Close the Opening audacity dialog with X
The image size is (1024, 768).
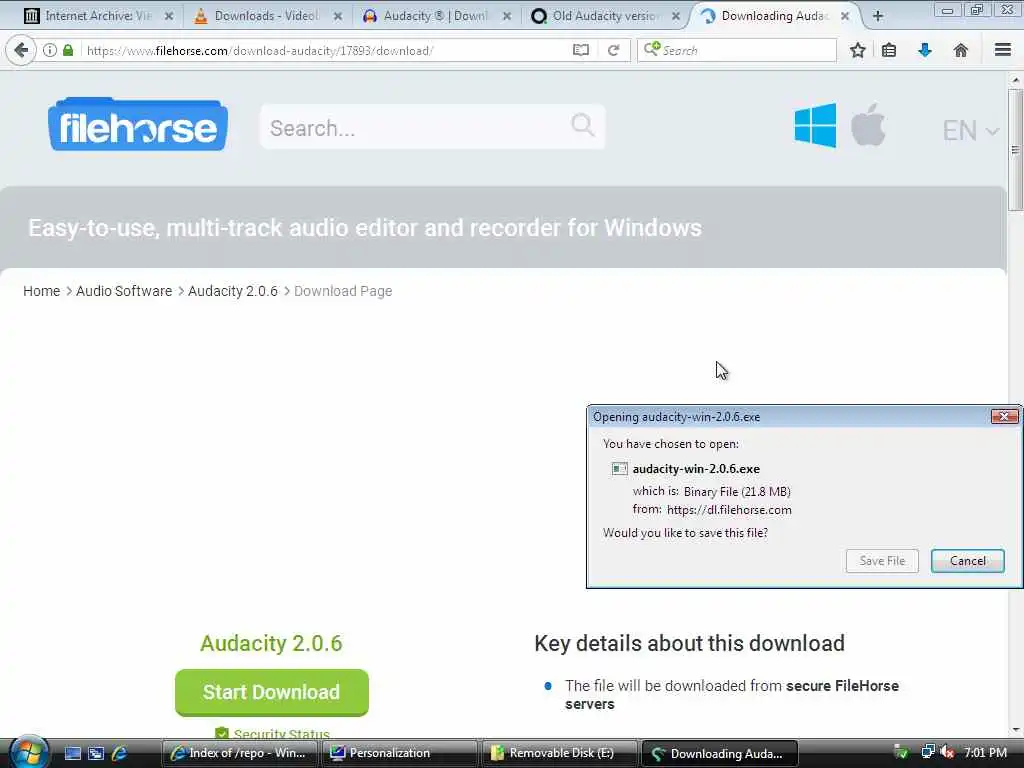coord(1004,416)
